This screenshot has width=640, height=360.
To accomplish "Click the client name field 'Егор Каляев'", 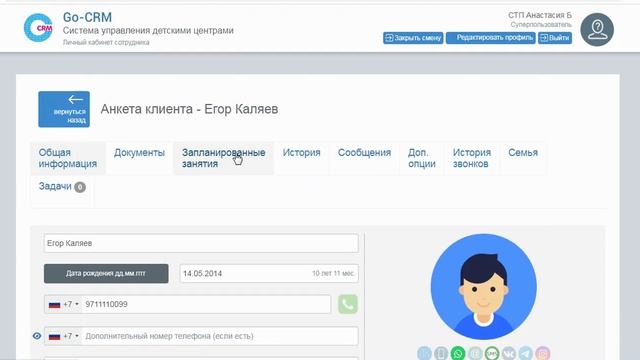I will pyautogui.click(x=201, y=243).
